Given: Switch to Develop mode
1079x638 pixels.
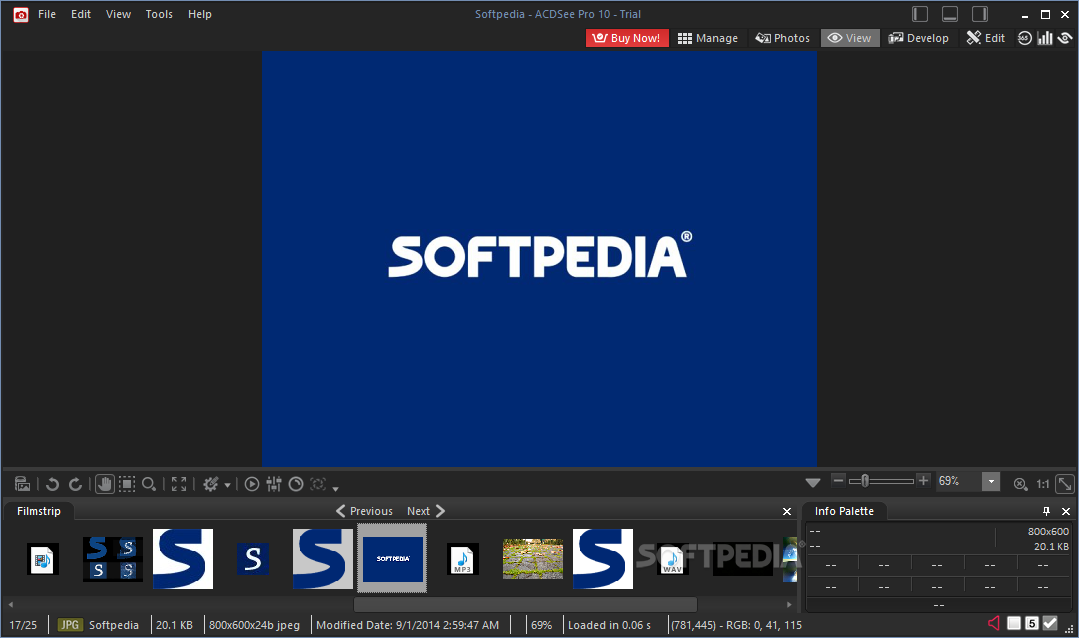Looking at the screenshot, I should click(x=918, y=38).
